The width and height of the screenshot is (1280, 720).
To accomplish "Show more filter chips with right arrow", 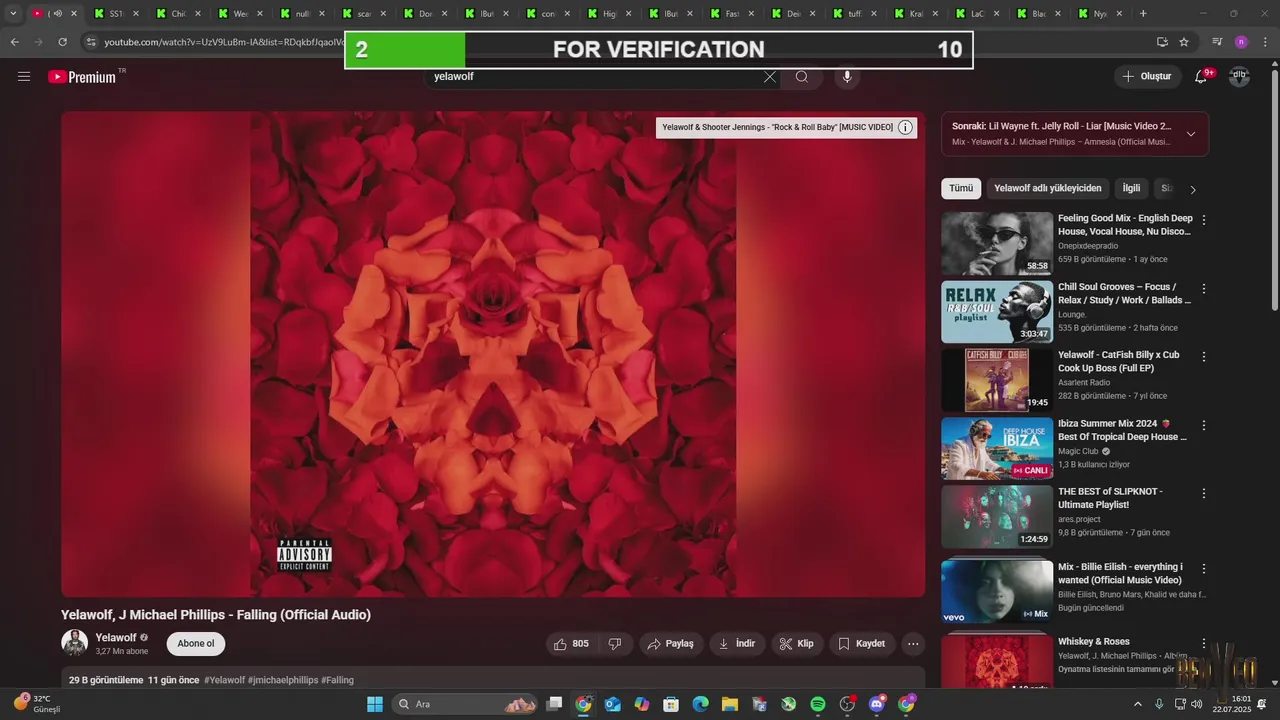I will [1192, 189].
